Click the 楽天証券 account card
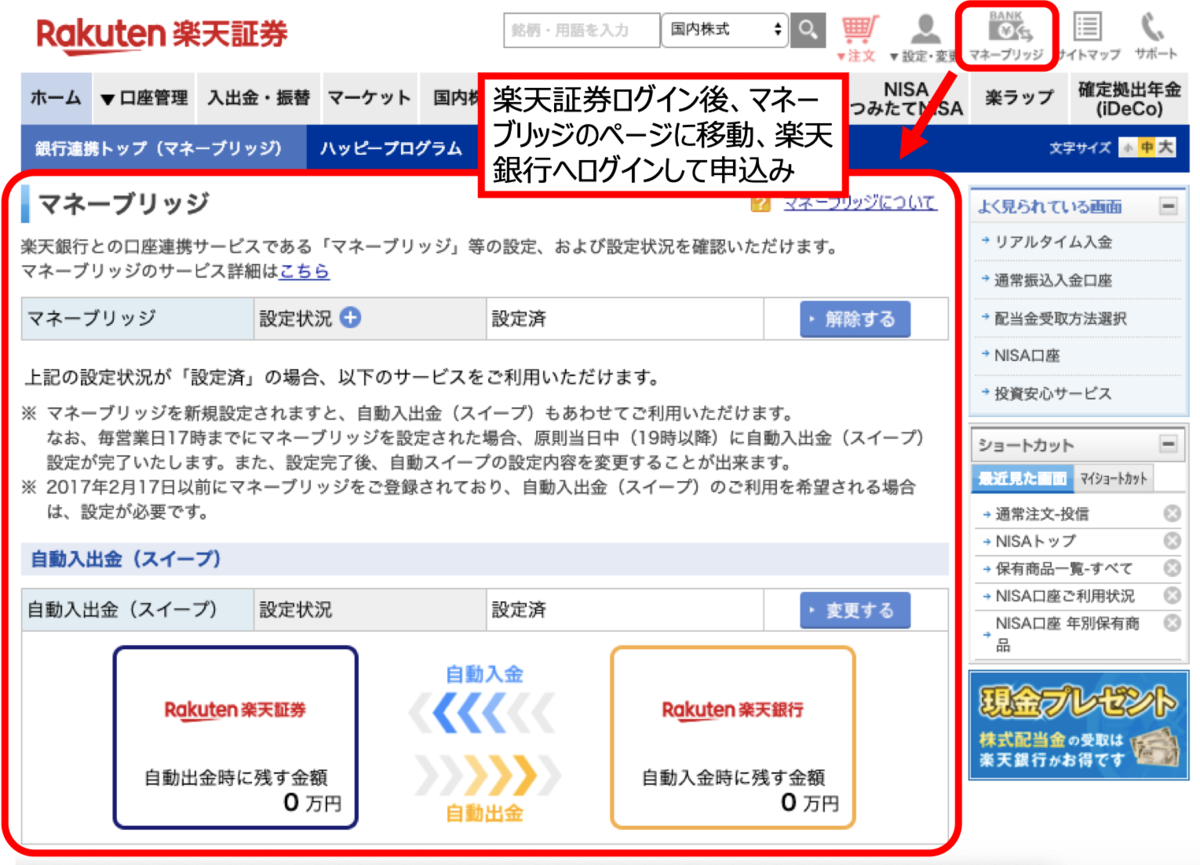Viewport: 1200px width, 865px height. 235,737
